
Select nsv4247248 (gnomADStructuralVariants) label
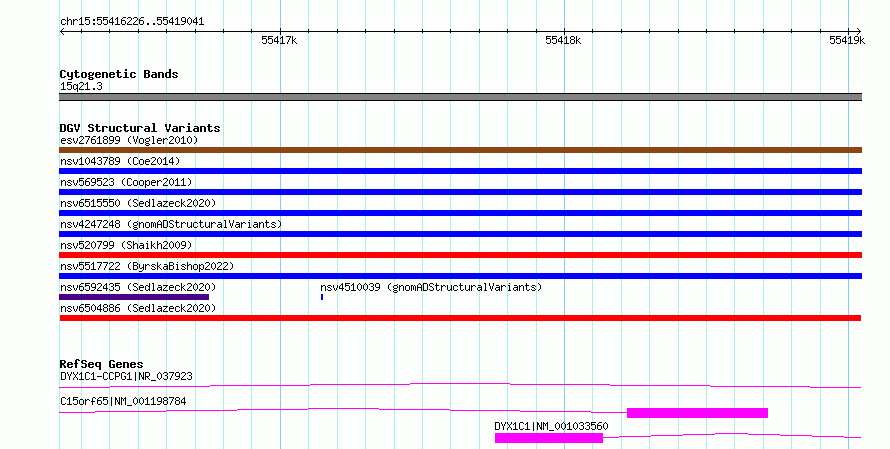(171, 224)
